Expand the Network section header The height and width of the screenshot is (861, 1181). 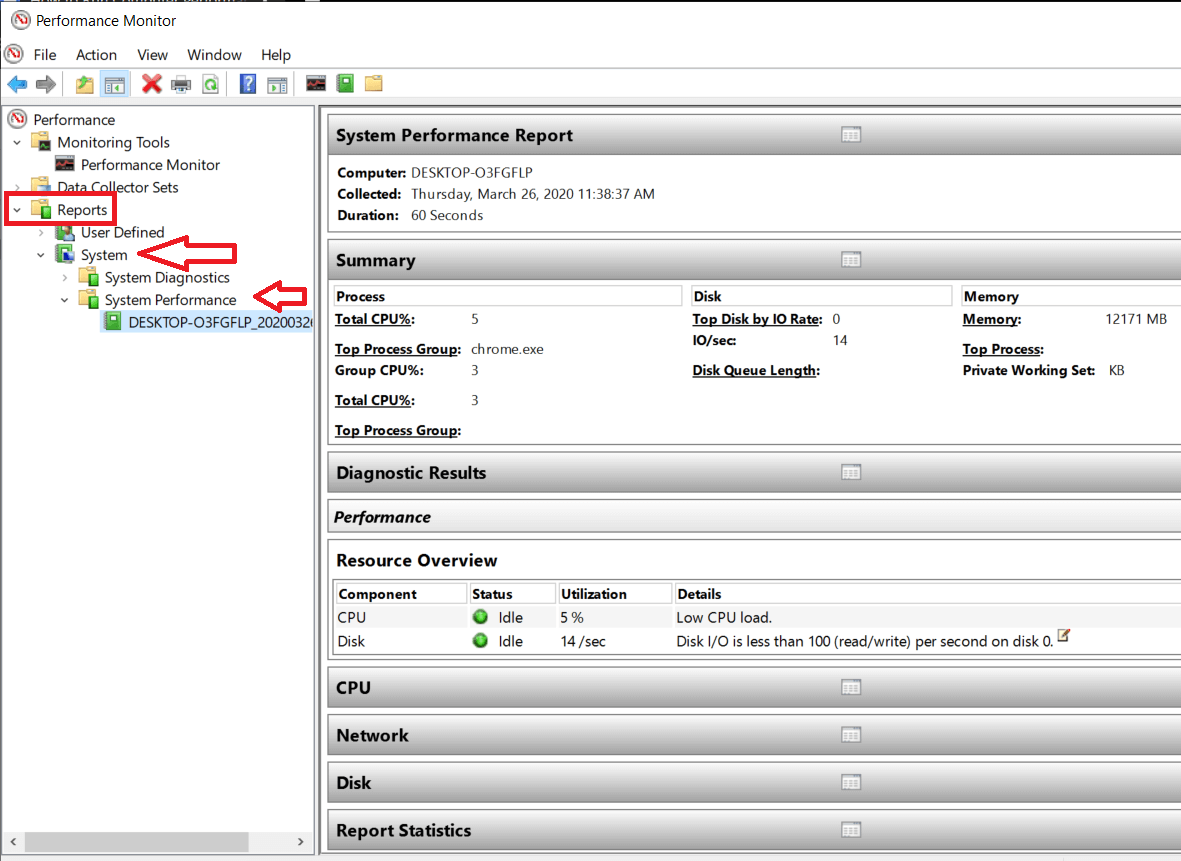tap(372, 735)
